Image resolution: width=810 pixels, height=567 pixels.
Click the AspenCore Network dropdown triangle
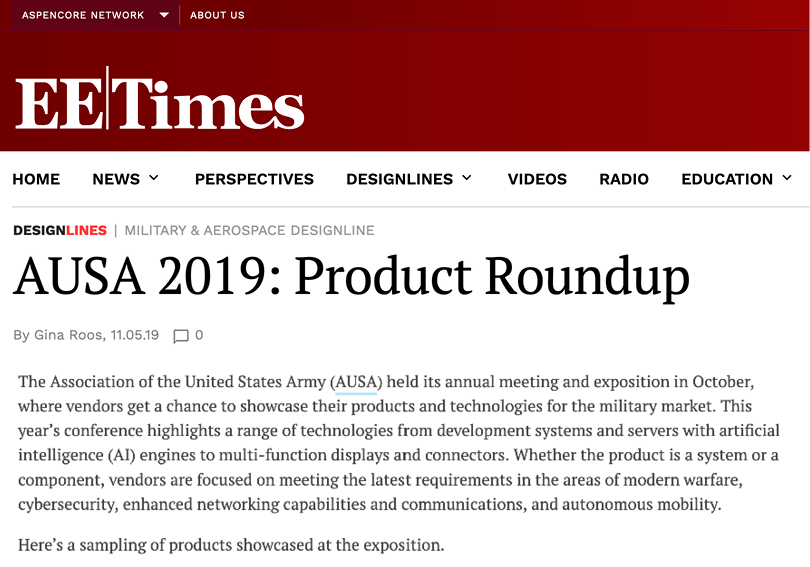pyautogui.click(x=164, y=15)
